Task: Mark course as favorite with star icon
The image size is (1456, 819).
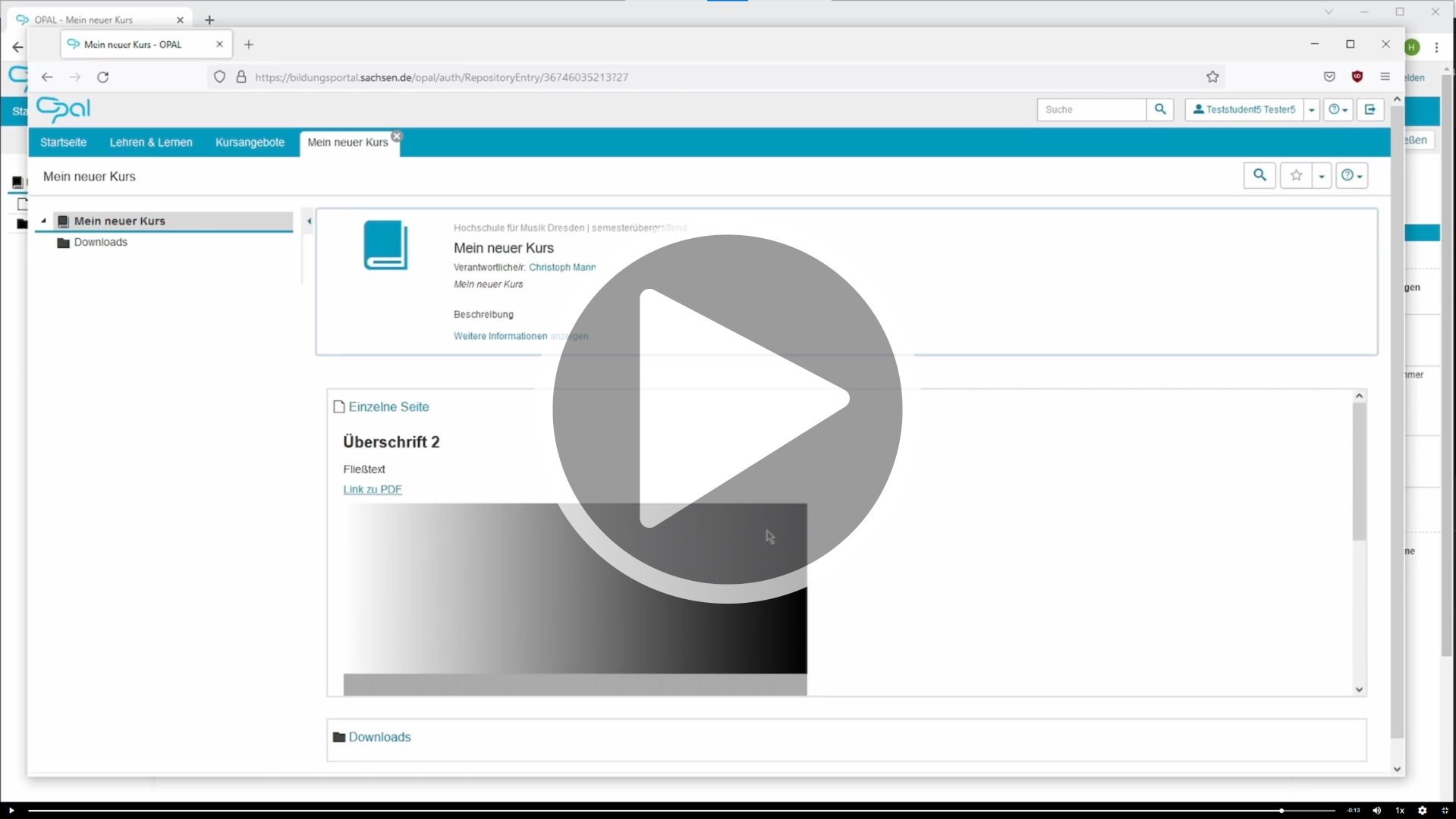Action: [x=1296, y=175]
